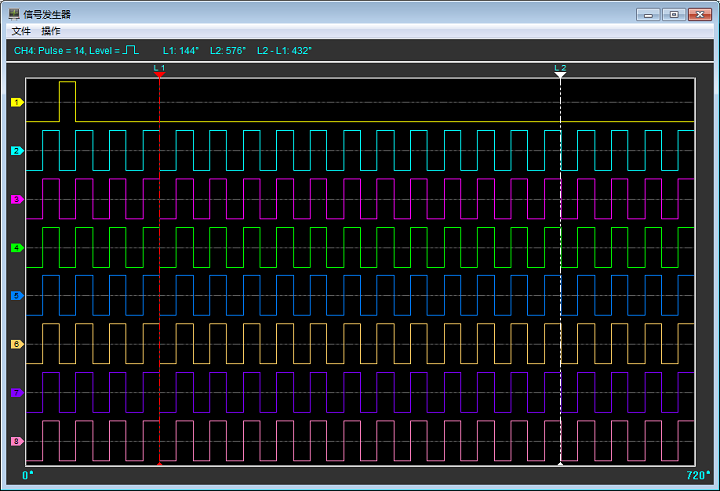Click the L2 - L1: 432° readout
720x491 pixels.
click(284, 50)
